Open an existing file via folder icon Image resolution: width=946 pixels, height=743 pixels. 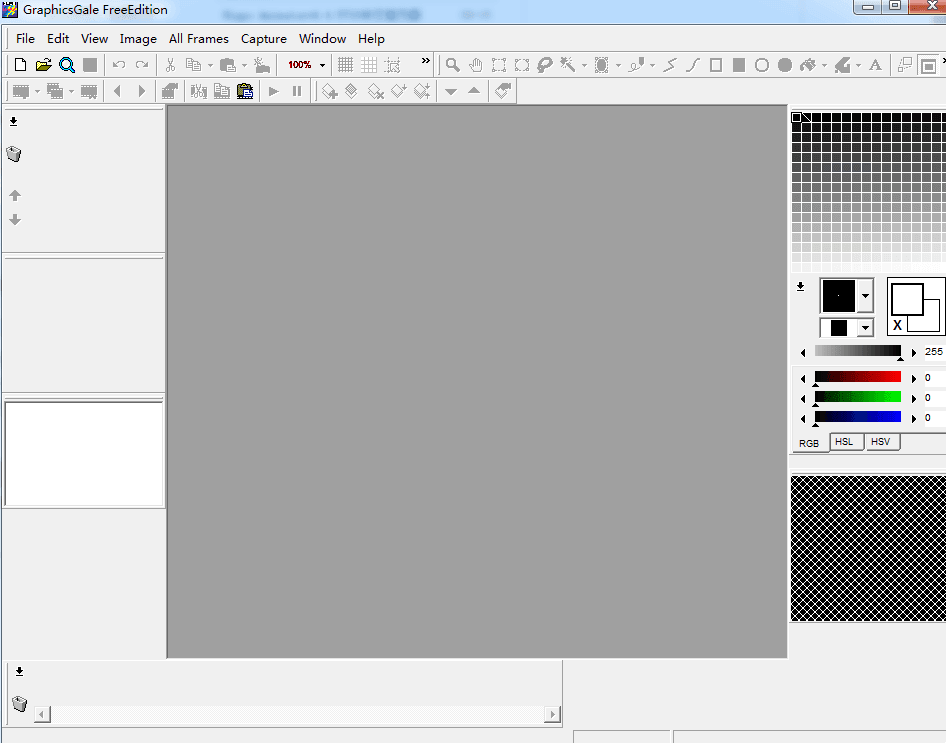(x=43, y=65)
